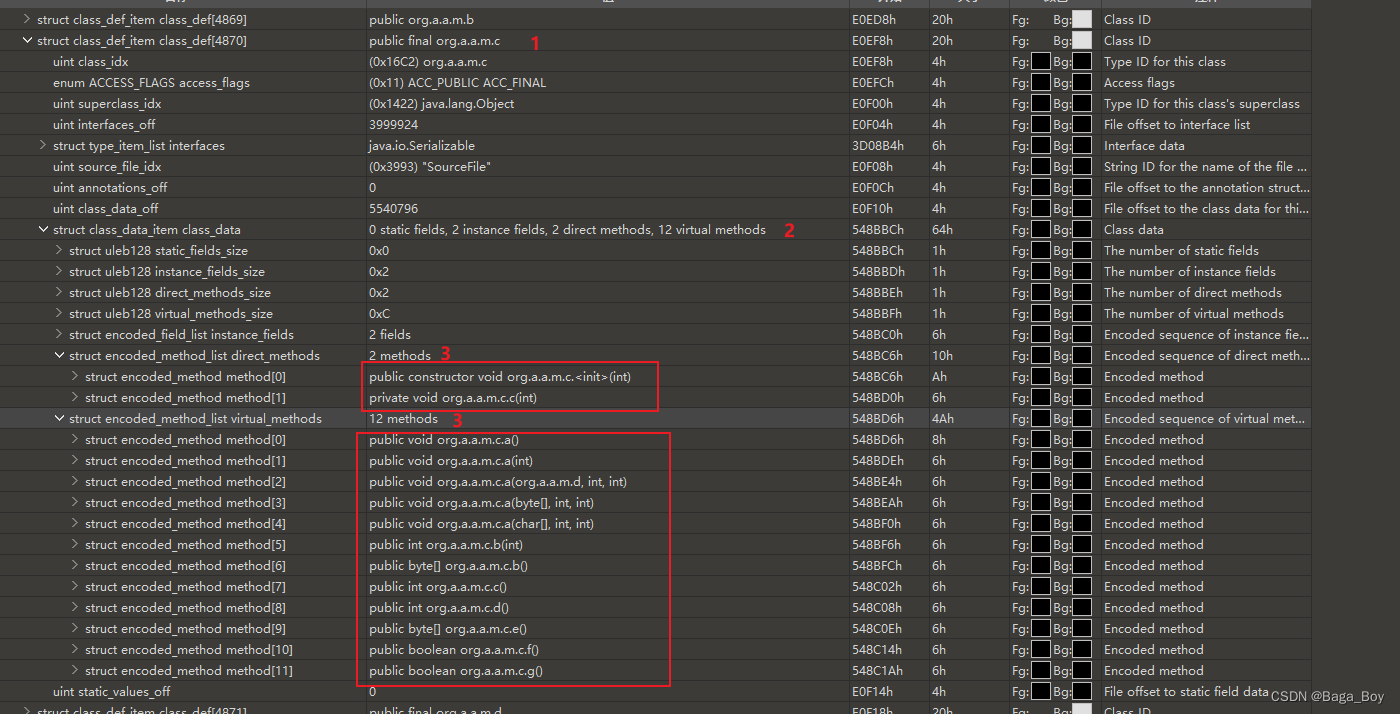Expand struct type_item_list interfaces
Image resolution: width=1400 pixels, height=714 pixels.
click(44, 145)
